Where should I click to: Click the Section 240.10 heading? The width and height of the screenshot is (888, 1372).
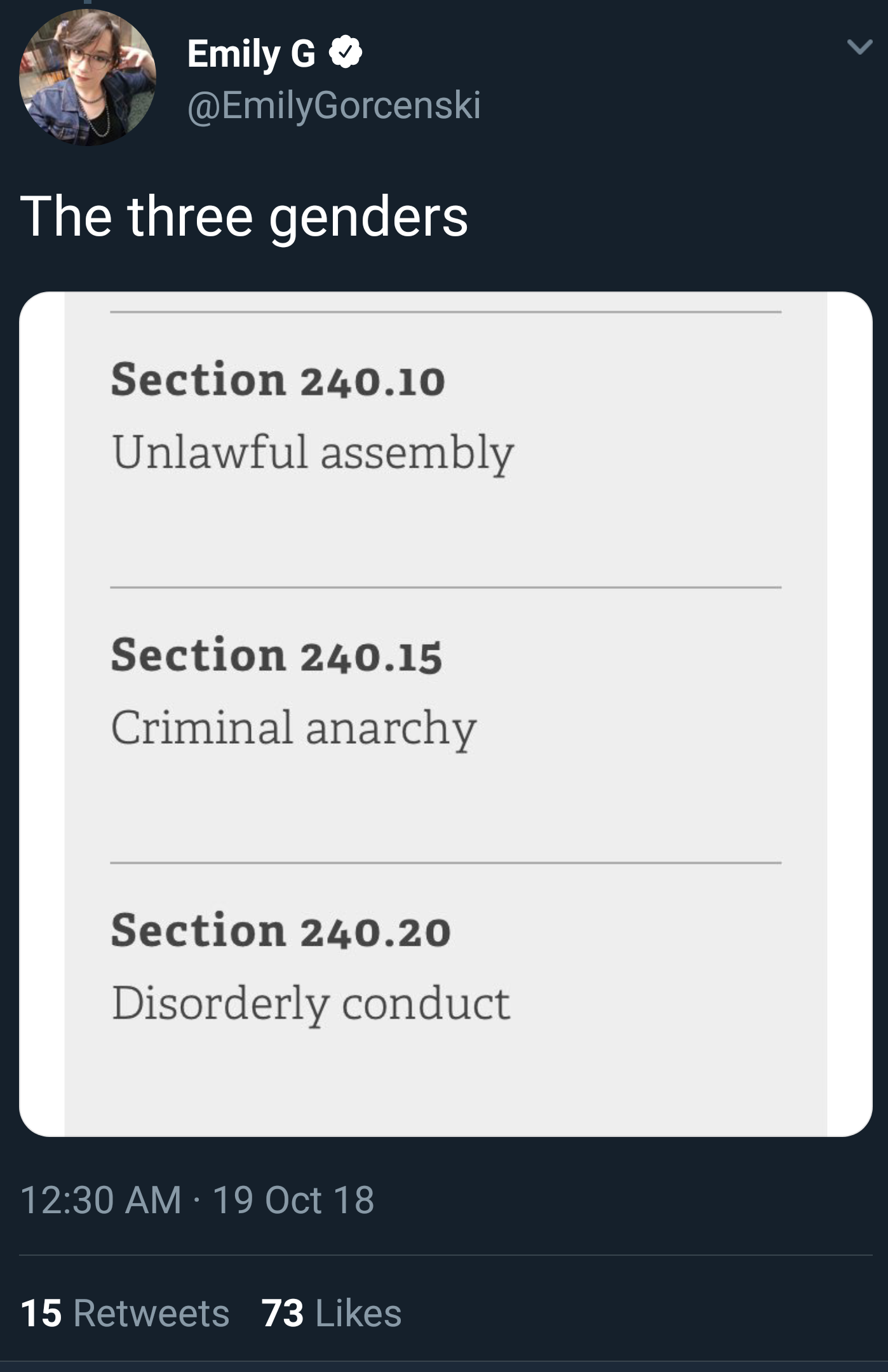pos(278,380)
